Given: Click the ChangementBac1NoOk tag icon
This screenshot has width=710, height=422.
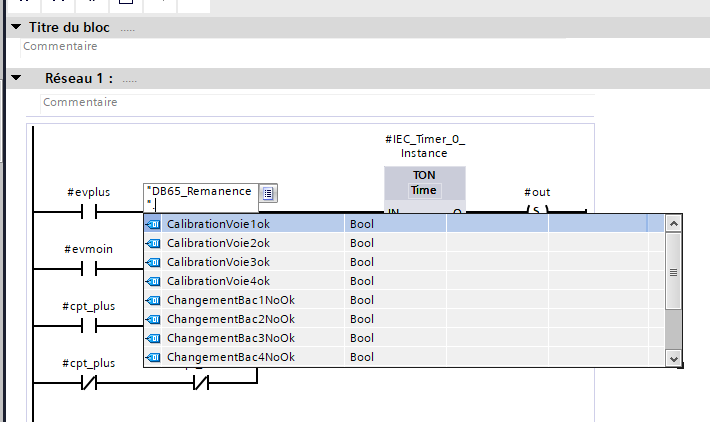Looking at the screenshot, I should coord(154,300).
